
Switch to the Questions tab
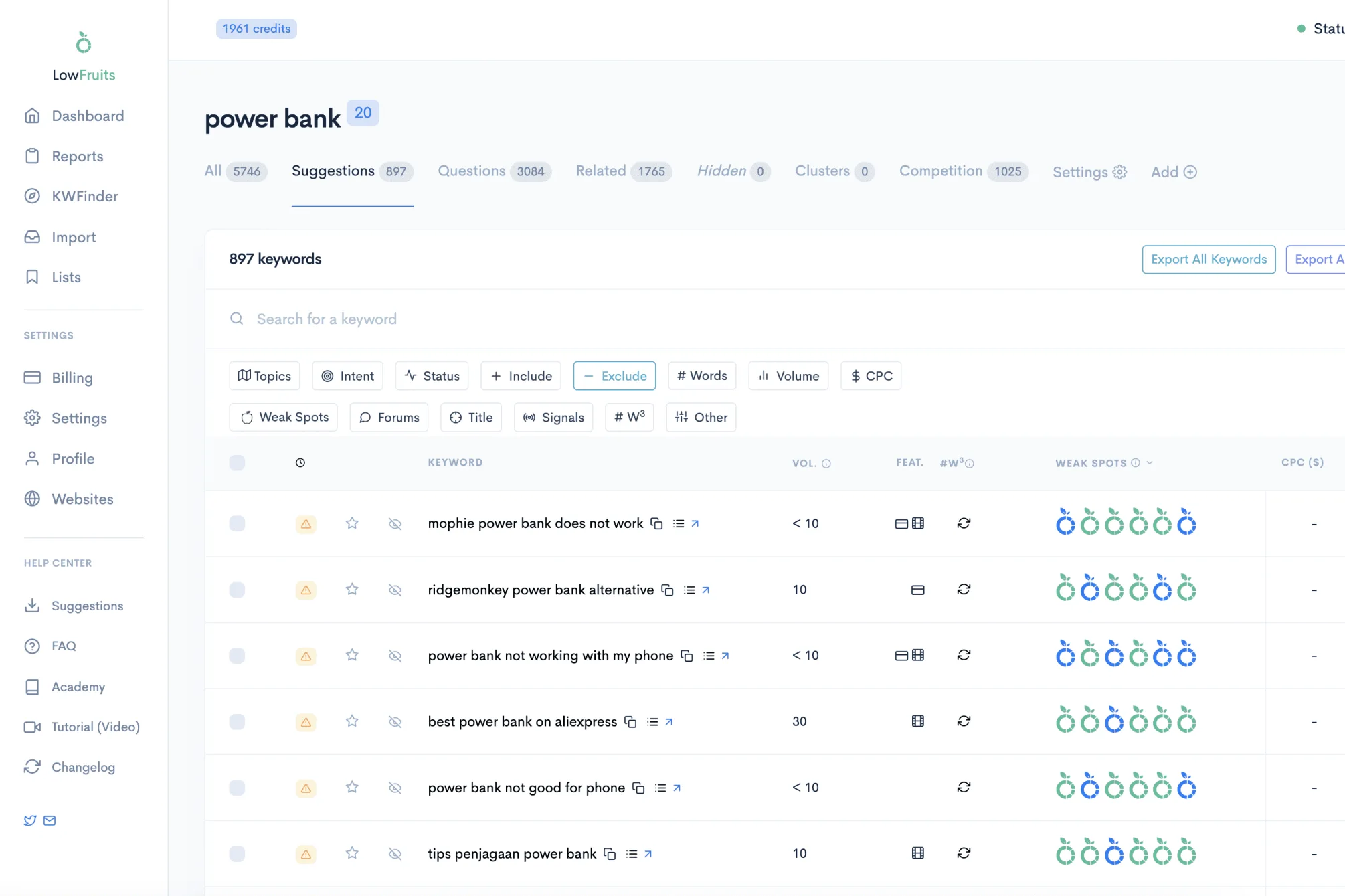[x=495, y=171]
